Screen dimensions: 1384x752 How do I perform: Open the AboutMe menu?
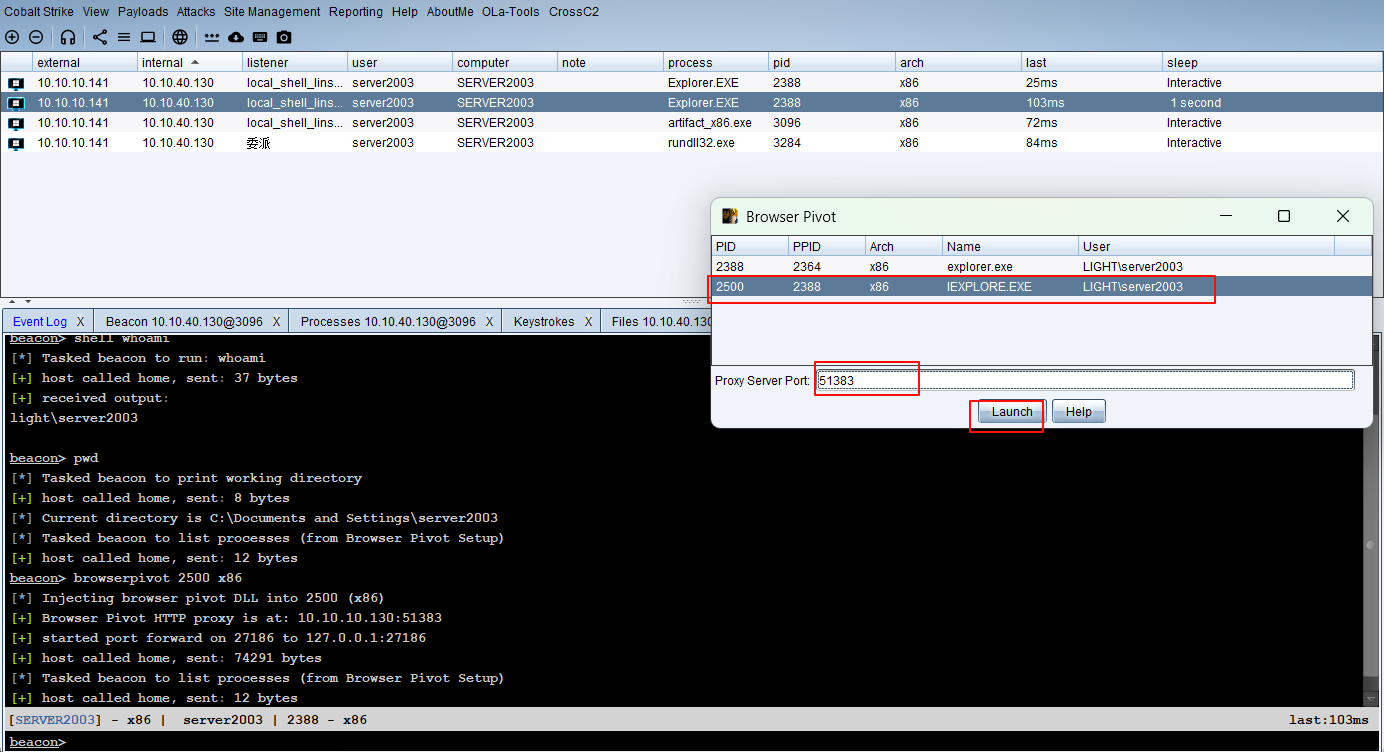pyautogui.click(x=450, y=12)
